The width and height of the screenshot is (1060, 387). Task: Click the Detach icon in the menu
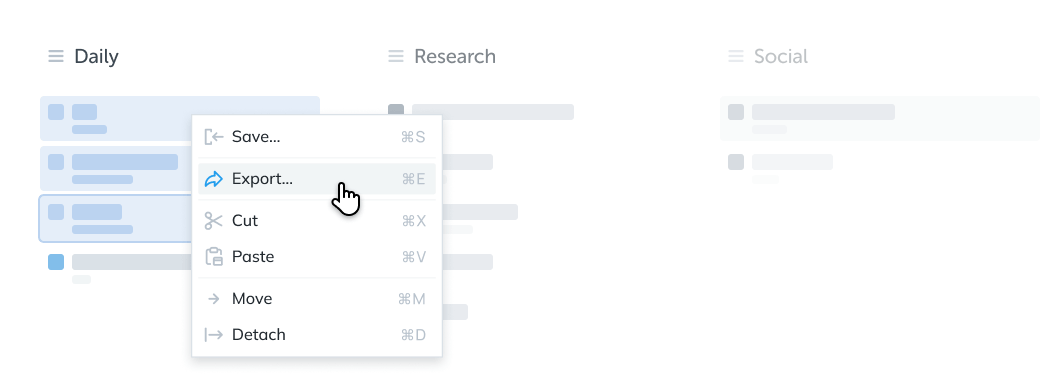(214, 335)
